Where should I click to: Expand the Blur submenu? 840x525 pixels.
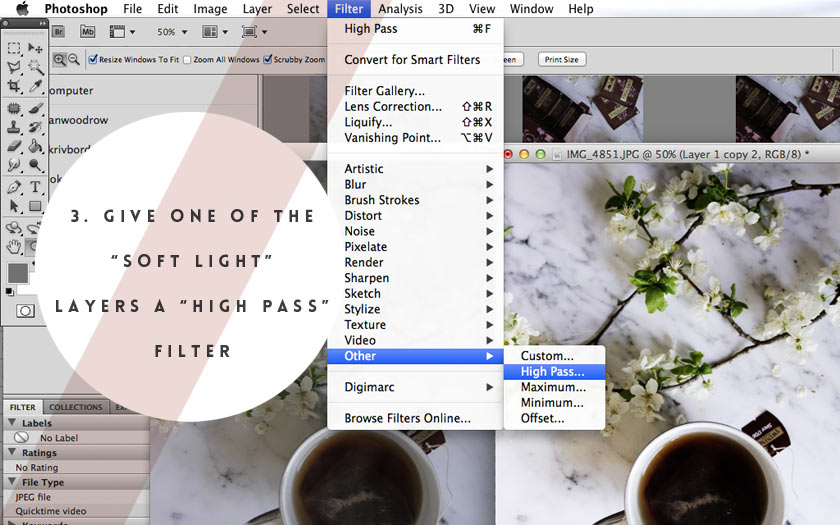(415, 184)
